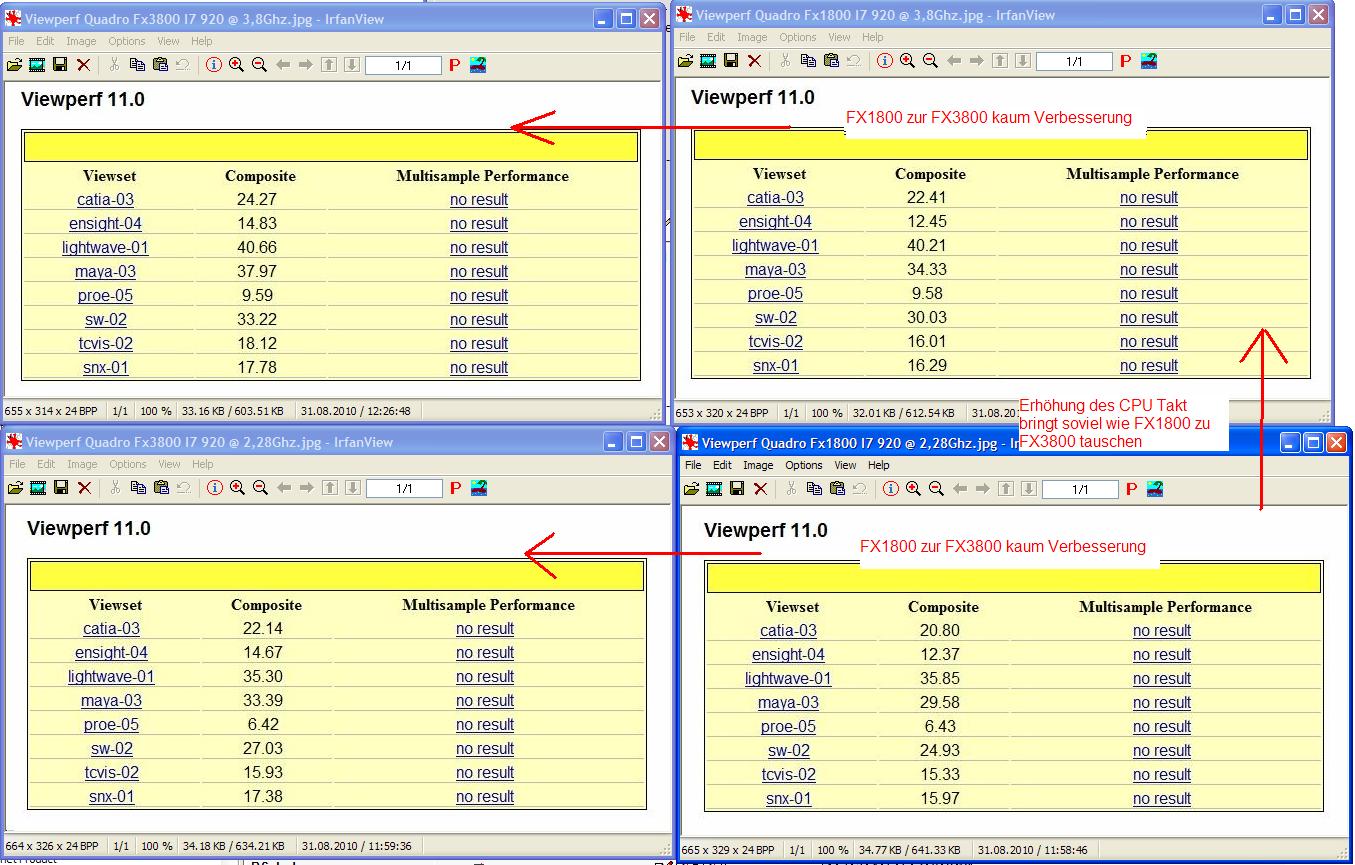This screenshot has width=1355, height=865.
Task: Click 'no result' link in Fx1800 2,28Ghz ensight-04 row
Action: point(1162,654)
